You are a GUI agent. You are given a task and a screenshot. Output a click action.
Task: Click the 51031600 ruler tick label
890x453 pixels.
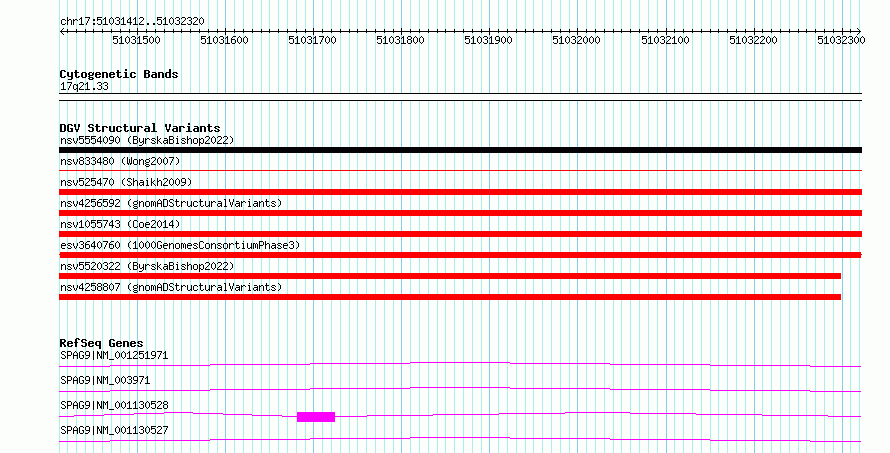pos(224,40)
